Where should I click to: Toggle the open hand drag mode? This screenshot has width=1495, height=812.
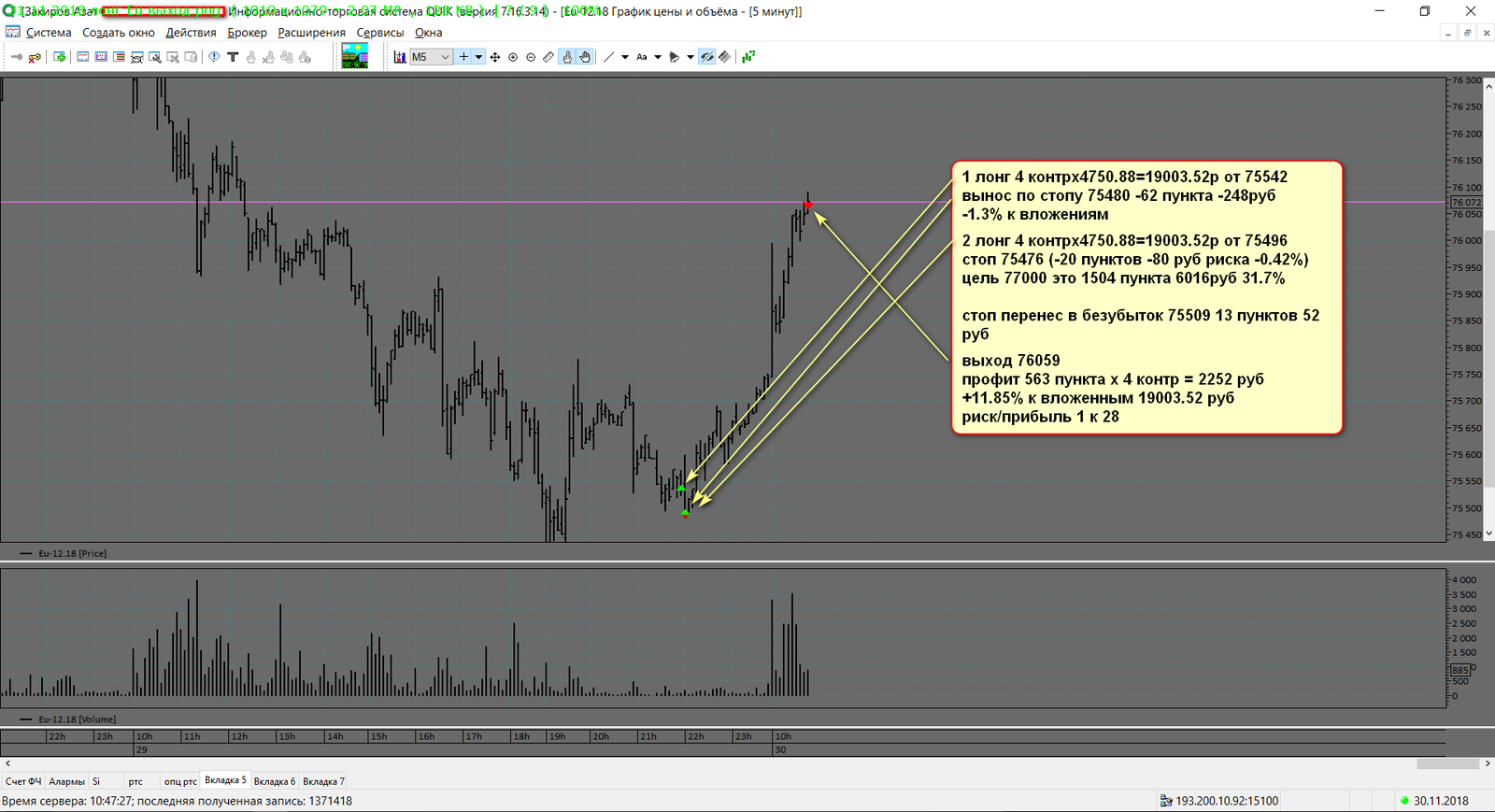(585, 57)
